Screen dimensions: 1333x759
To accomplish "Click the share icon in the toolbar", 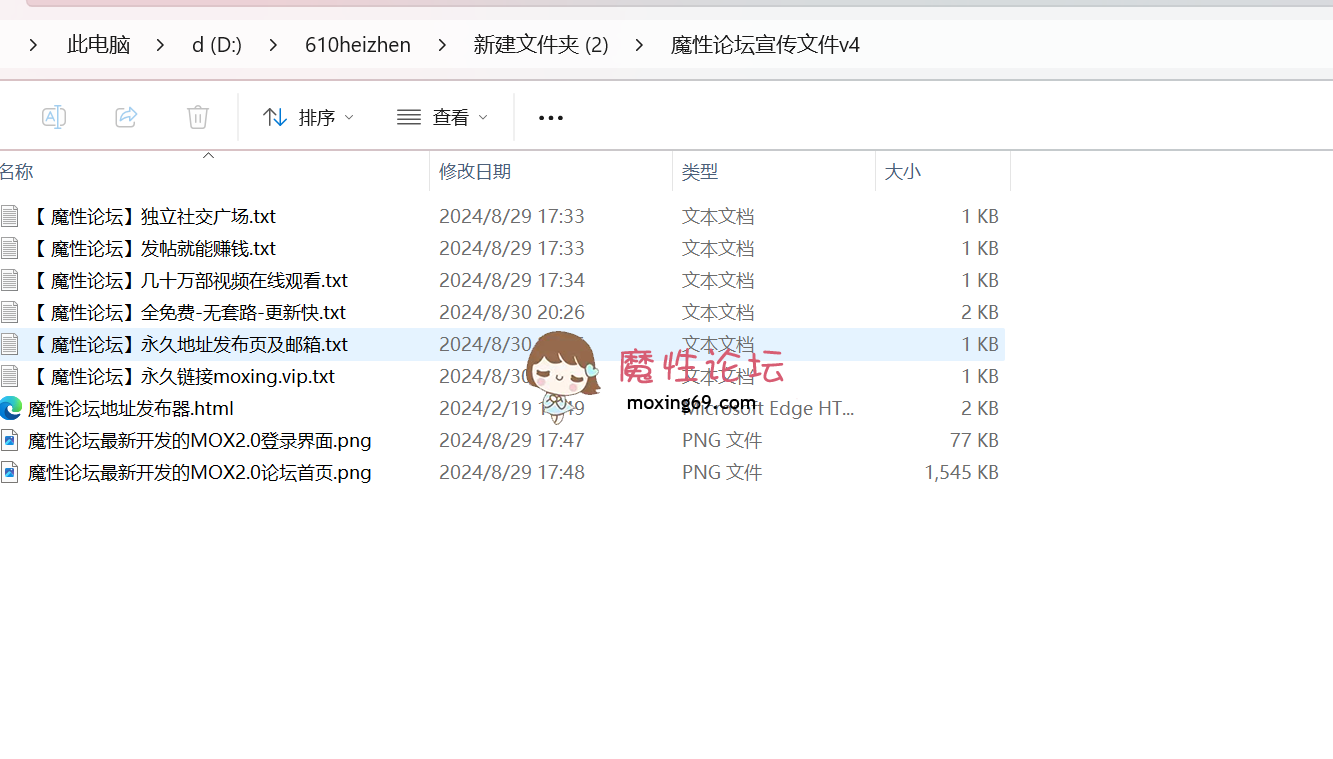I will [126, 117].
